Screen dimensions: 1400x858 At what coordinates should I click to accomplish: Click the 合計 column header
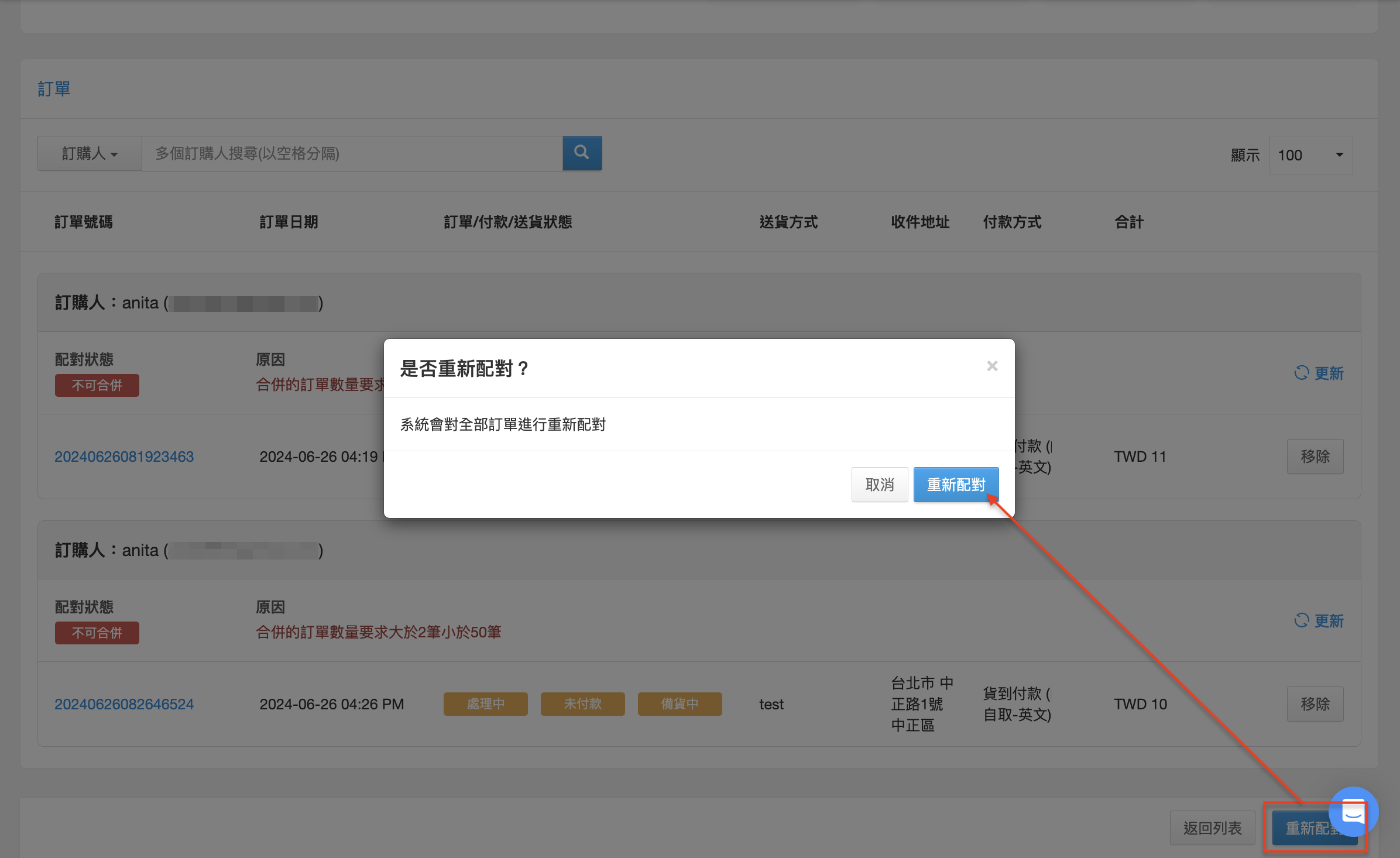tap(1129, 222)
